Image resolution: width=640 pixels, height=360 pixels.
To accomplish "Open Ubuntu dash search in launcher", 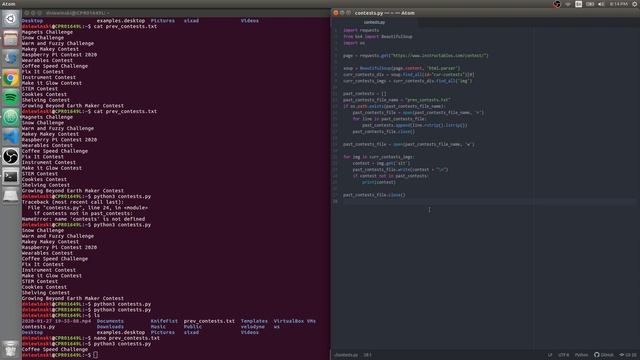I will pos(11,19).
